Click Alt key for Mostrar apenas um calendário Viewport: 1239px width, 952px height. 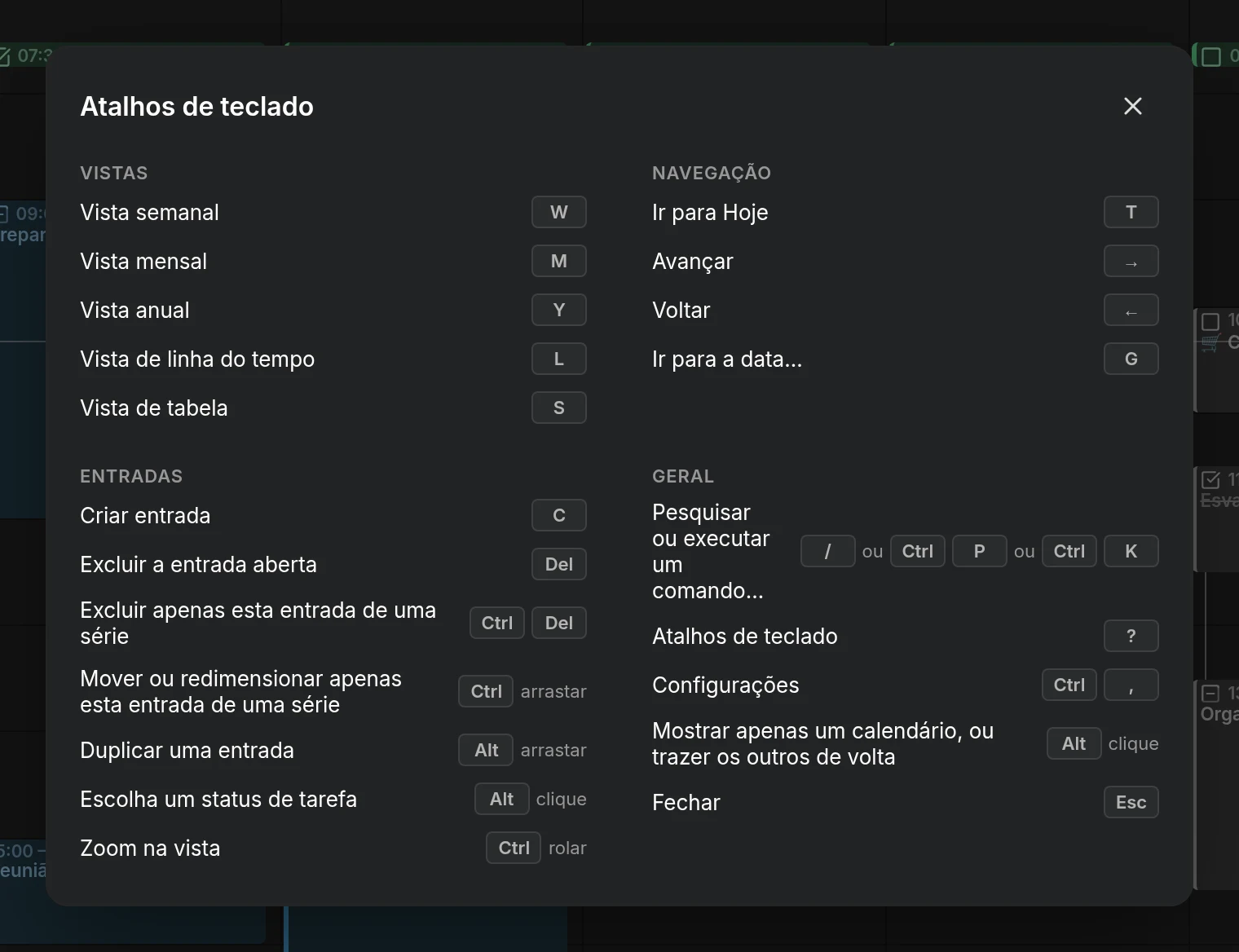point(1074,743)
